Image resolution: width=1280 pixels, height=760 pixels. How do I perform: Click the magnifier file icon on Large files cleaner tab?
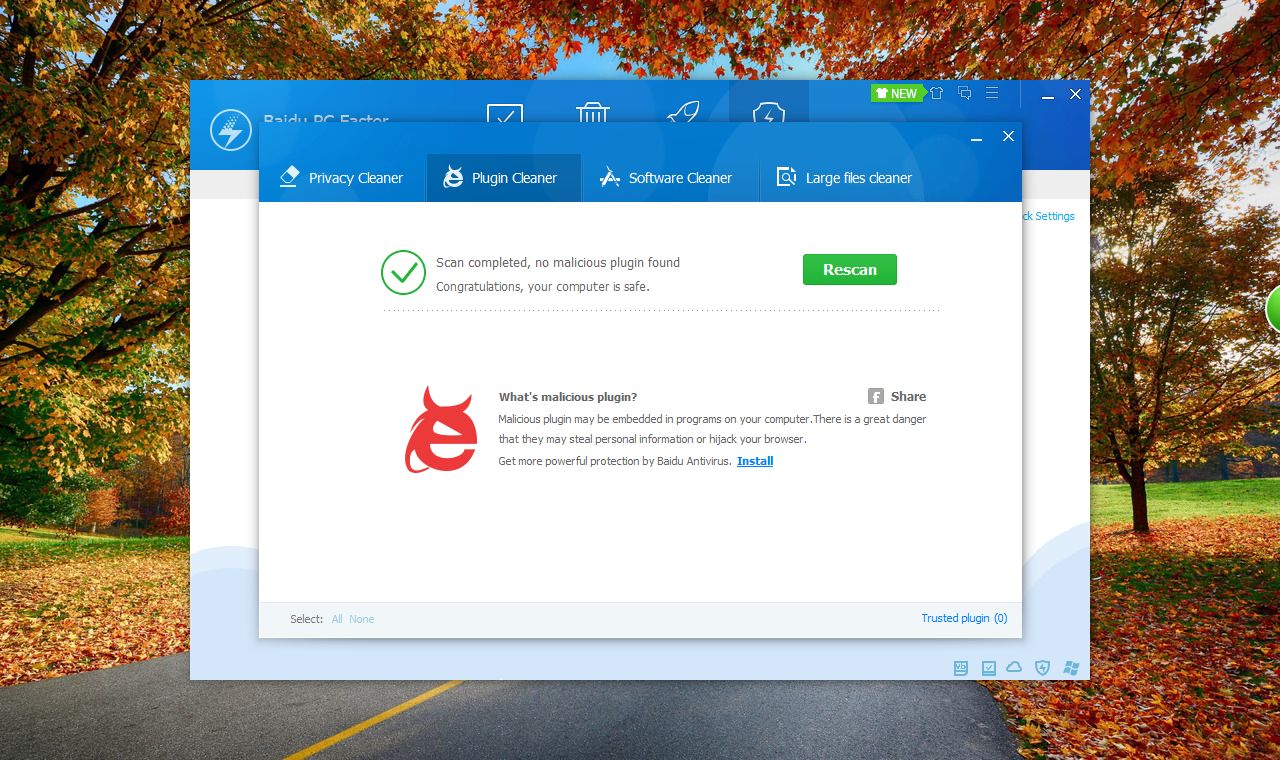[786, 177]
